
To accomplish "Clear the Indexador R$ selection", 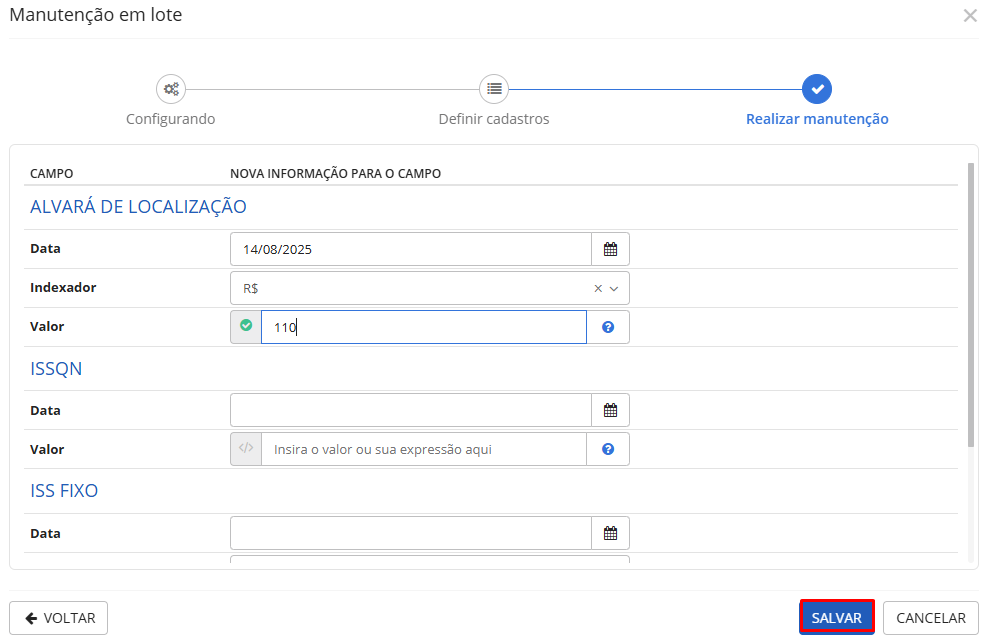I will tap(598, 288).
